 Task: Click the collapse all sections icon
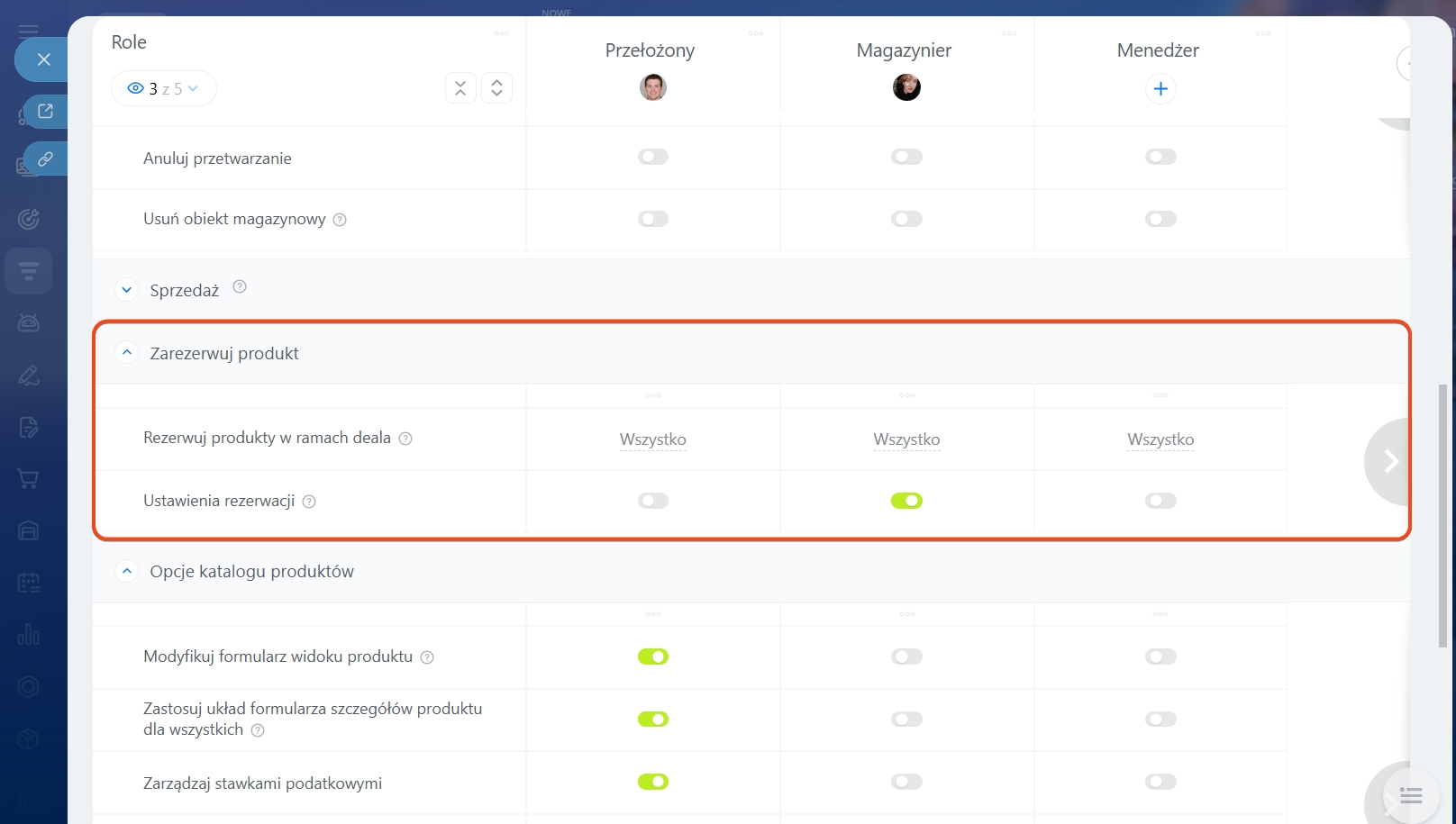[460, 88]
